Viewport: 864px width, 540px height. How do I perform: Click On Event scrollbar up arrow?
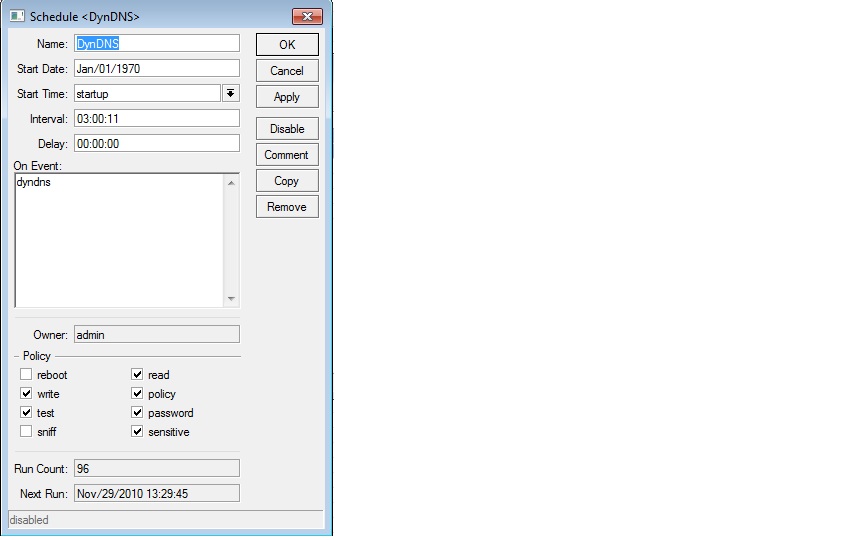pyautogui.click(x=231, y=183)
